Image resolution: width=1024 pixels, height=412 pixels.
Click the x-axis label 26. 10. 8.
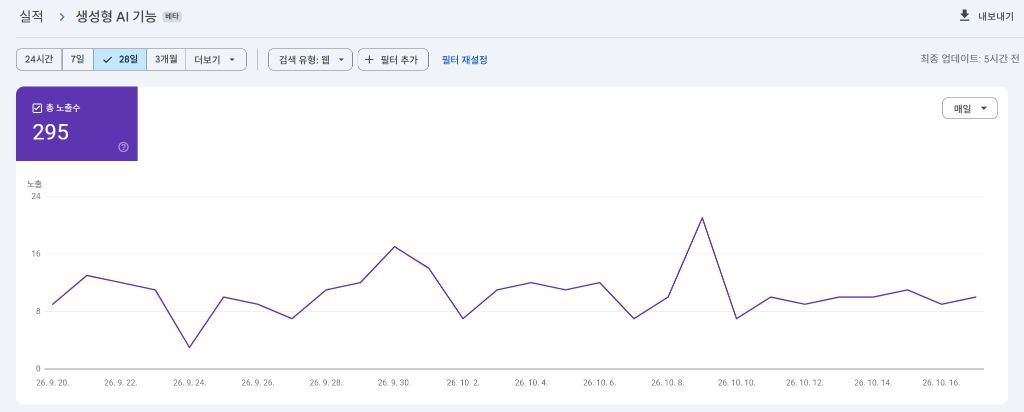(668, 383)
